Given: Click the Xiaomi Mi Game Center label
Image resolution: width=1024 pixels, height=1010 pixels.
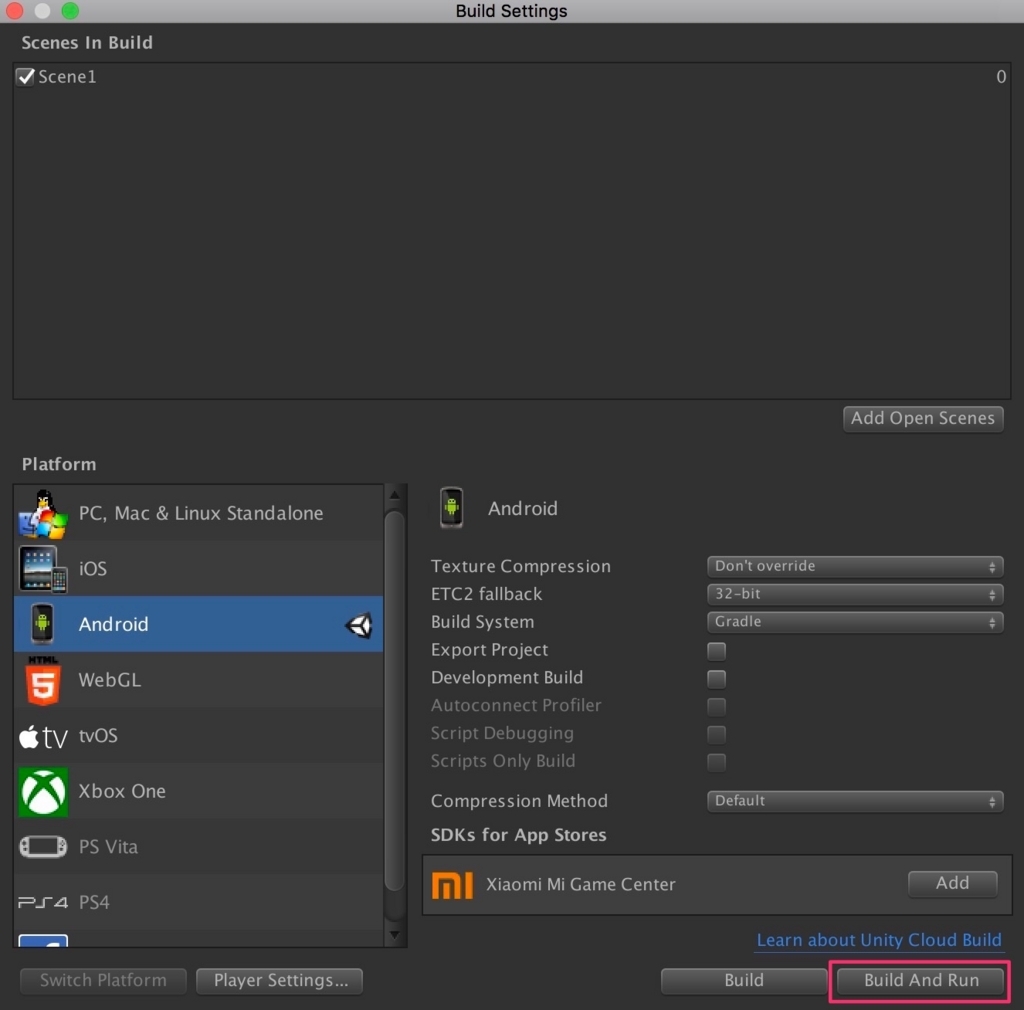Looking at the screenshot, I should click(x=581, y=885).
